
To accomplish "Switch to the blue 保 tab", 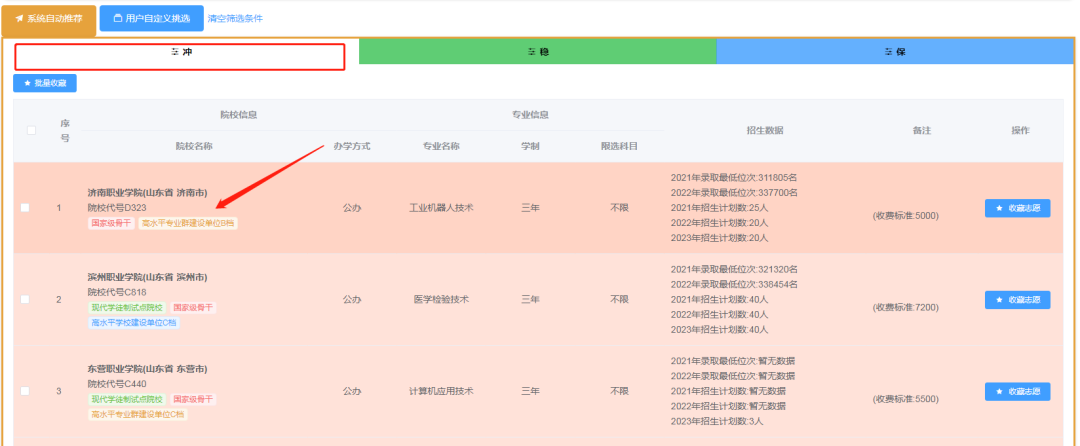I will point(895,51).
